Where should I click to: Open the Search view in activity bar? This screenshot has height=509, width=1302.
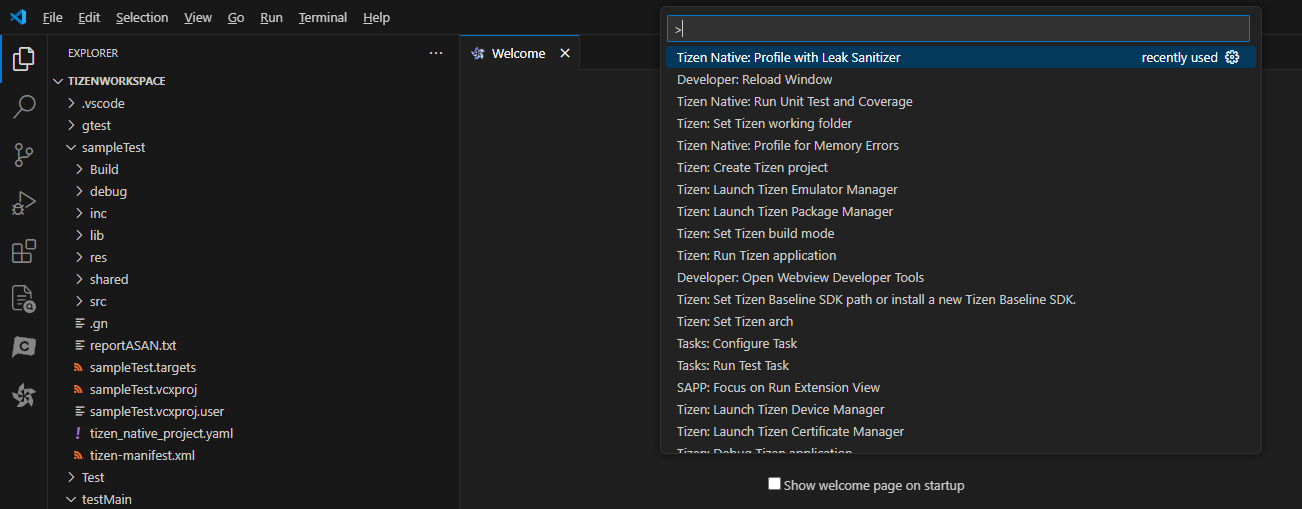[x=24, y=106]
